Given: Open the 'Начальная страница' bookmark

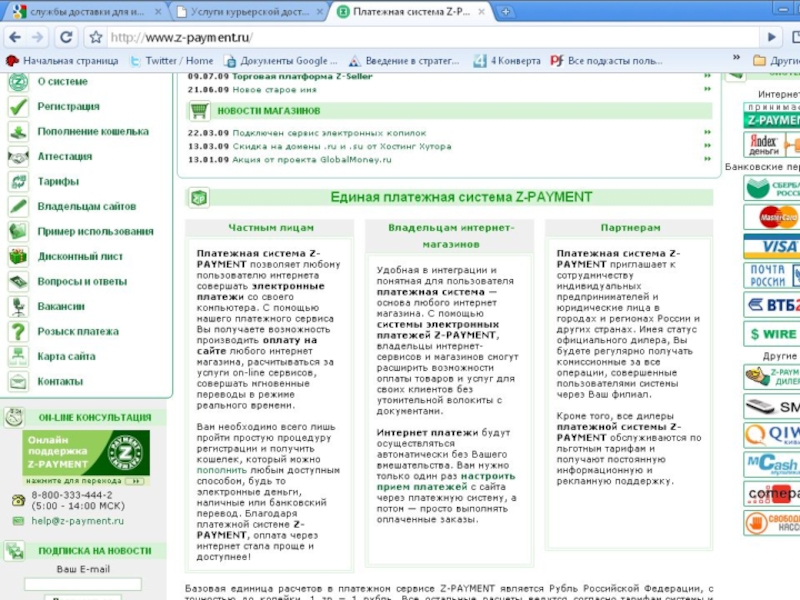Looking at the screenshot, I should (62, 61).
